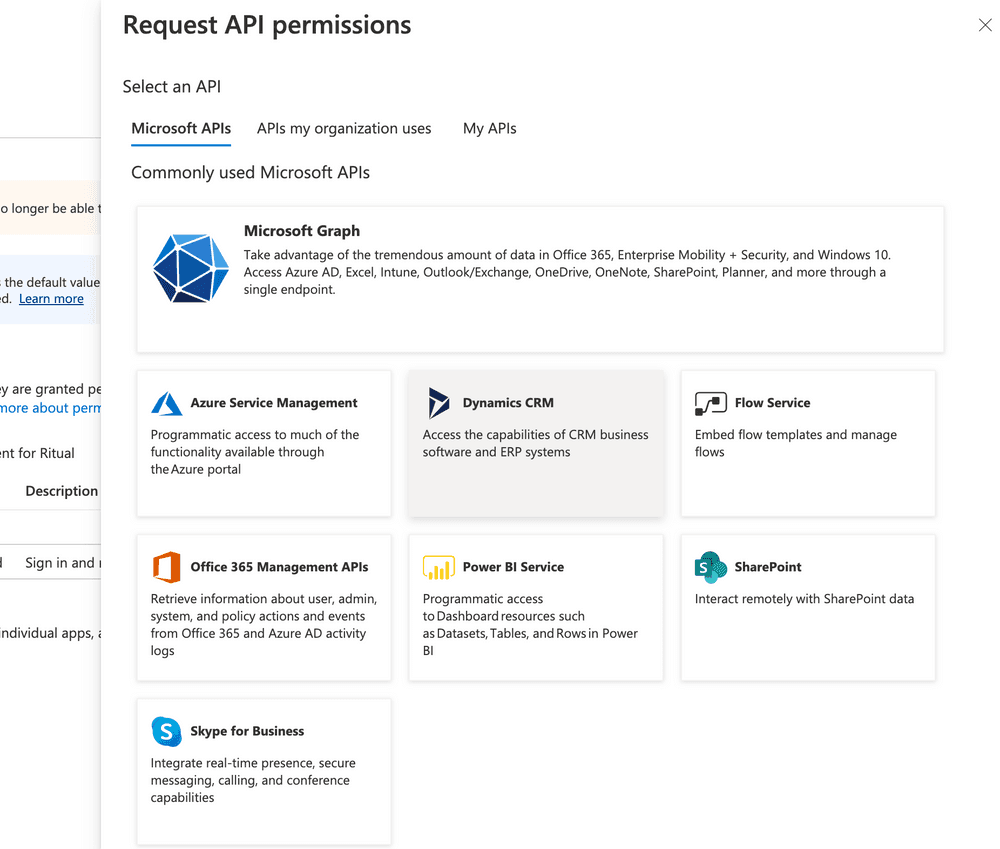Viewport: 1000px width, 849px height.
Task: Click the SharePoint logo icon
Action: click(x=710, y=567)
